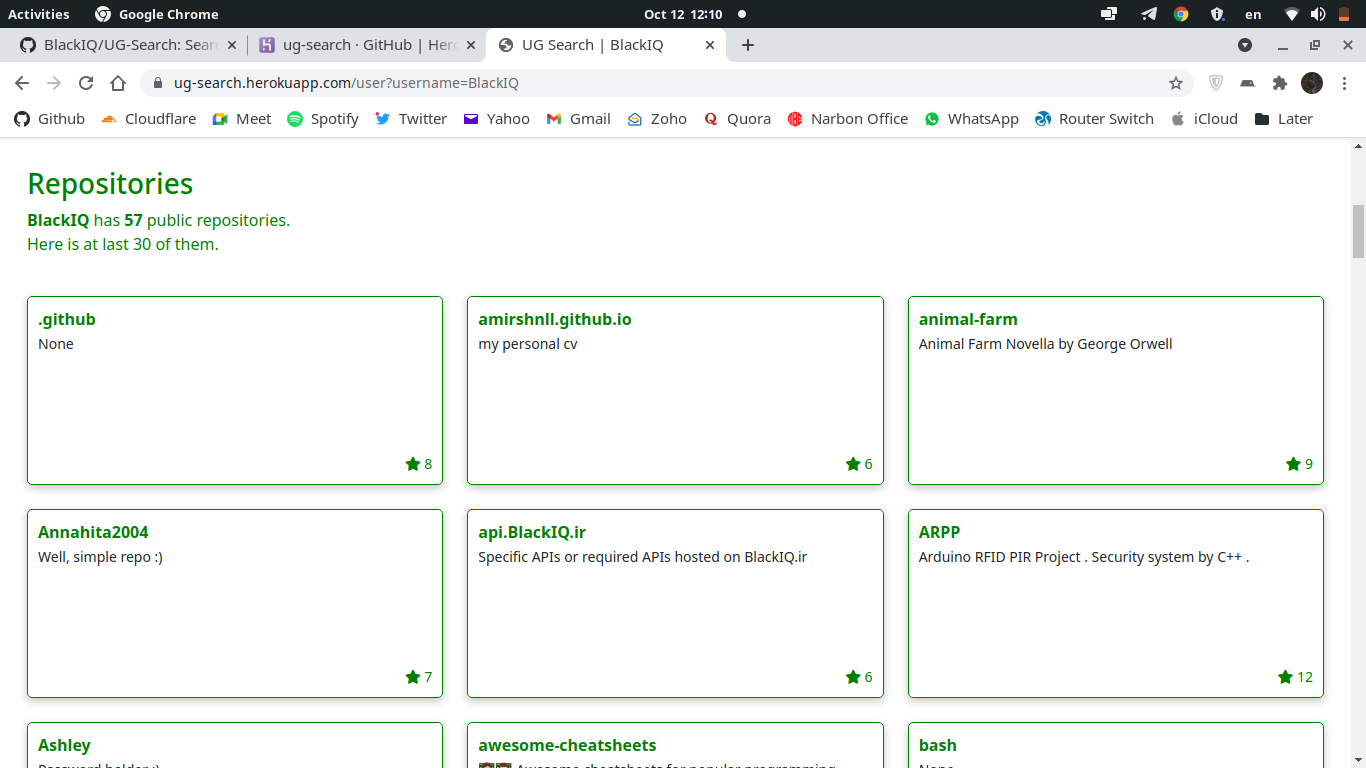1366x768 pixels.
Task: Open the Narbon Office bookmark
Action: 848,119
